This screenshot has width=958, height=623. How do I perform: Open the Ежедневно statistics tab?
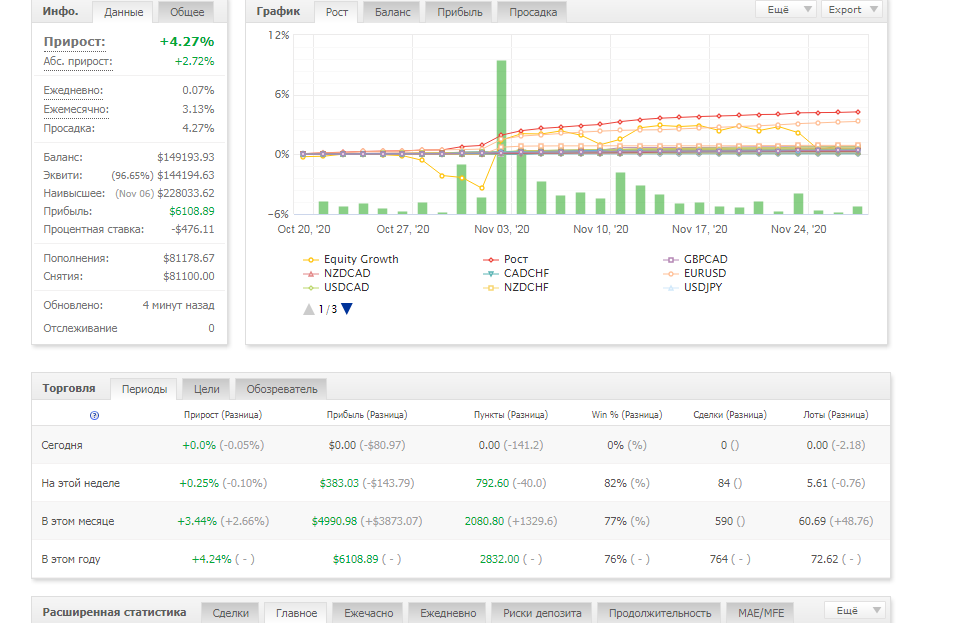tap(448, 613)
